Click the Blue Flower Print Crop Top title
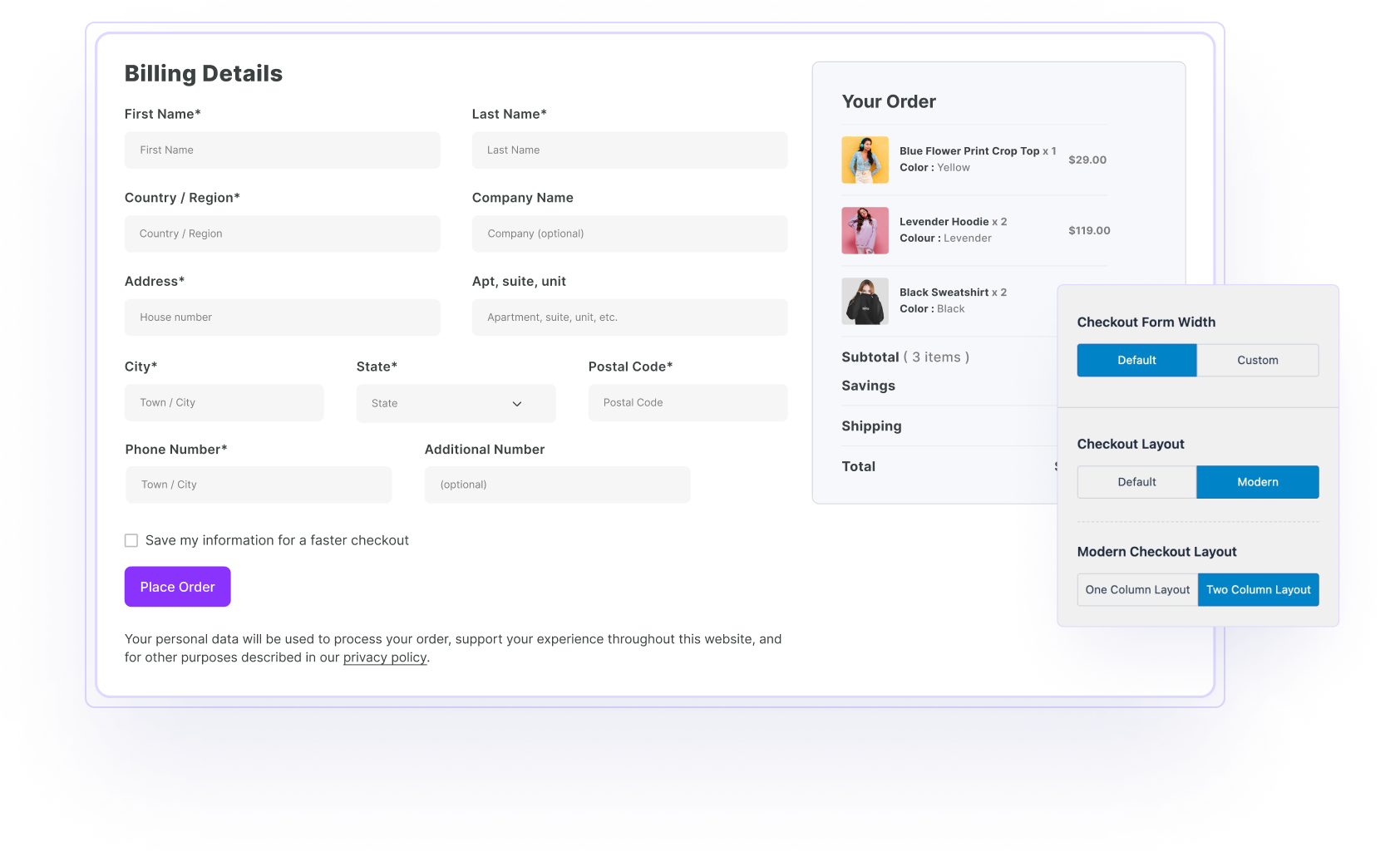The height and width of the screenshot is (856, 1400). 969,151
